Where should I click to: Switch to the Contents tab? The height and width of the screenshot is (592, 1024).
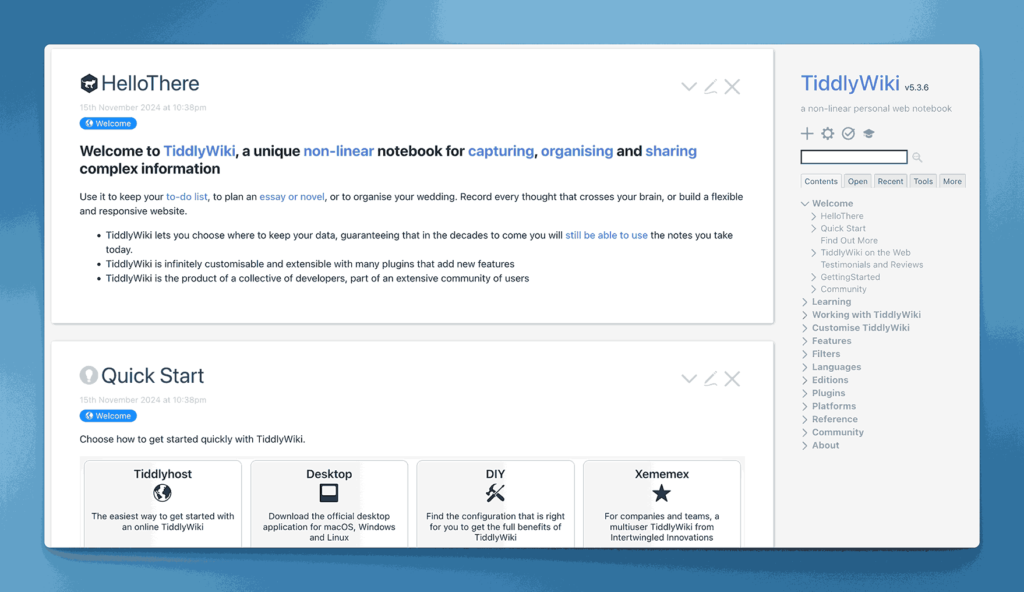coord(821,181)
